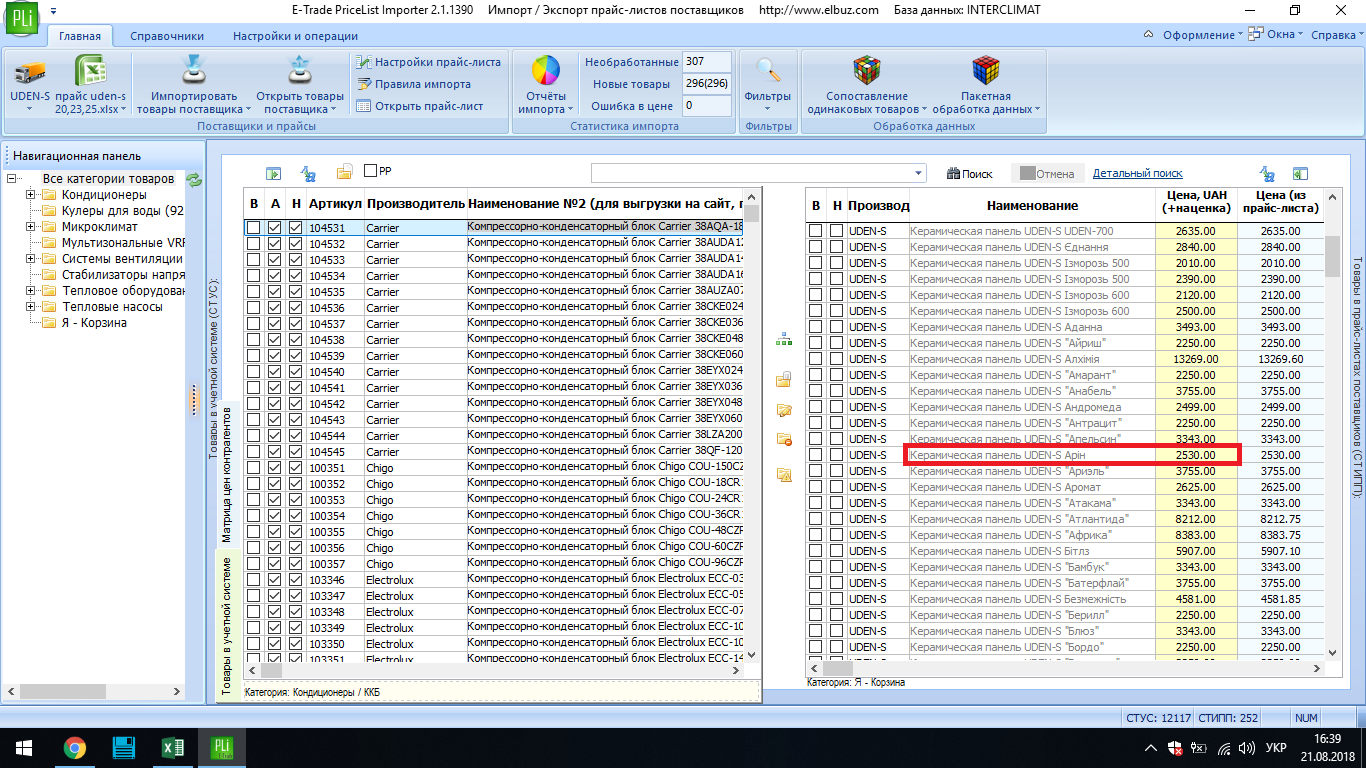Open the прайс uden-s xlsx file icon
This screenshot has height=768, width=1366.
(90, 72)
